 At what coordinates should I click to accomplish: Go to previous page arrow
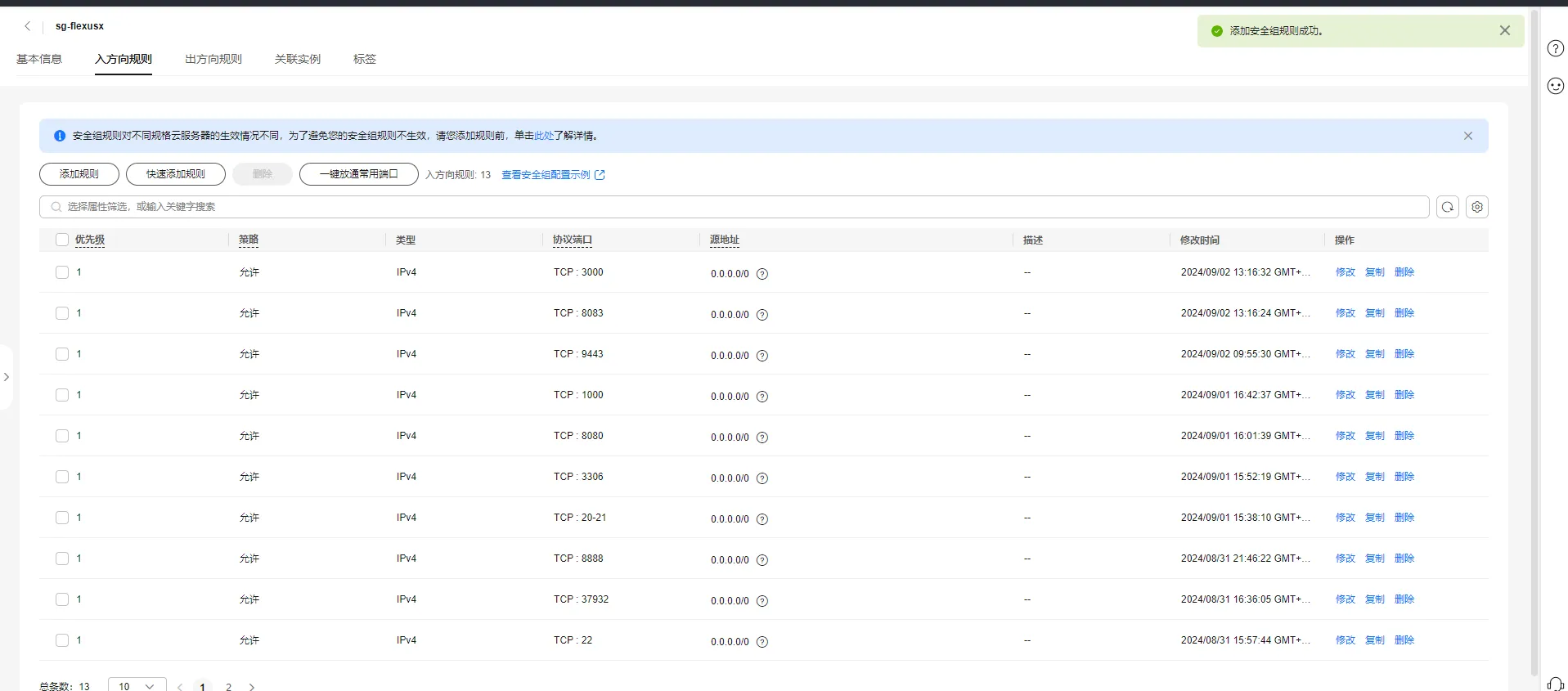pos(180,687)
